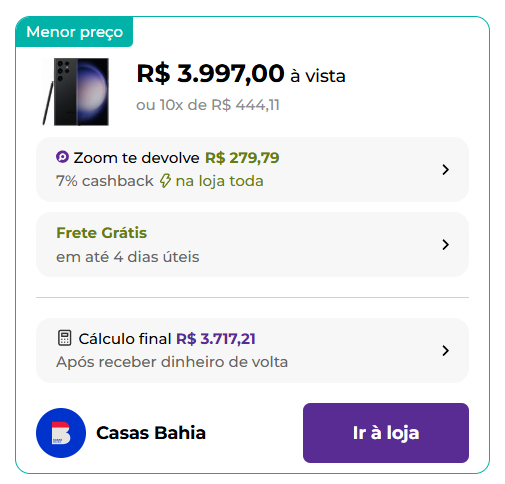Click the Galaxy phone product thumbnail
This screenshot has width=505, height=484.
coord(76,92)
